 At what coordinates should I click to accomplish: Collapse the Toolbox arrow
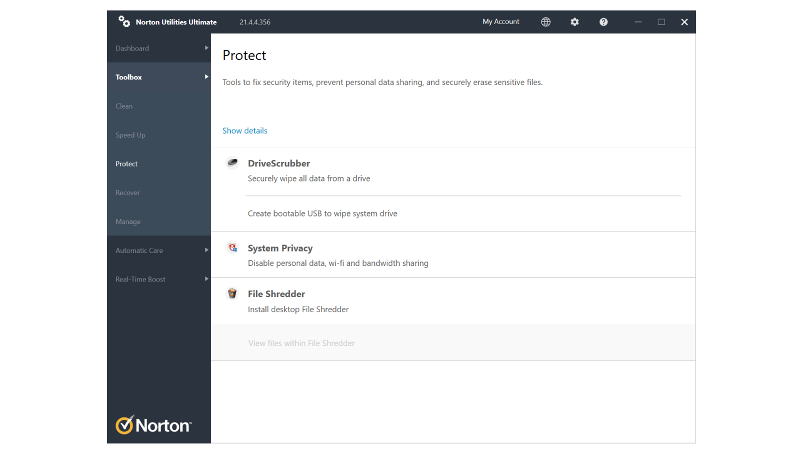(x=206, y=77)
